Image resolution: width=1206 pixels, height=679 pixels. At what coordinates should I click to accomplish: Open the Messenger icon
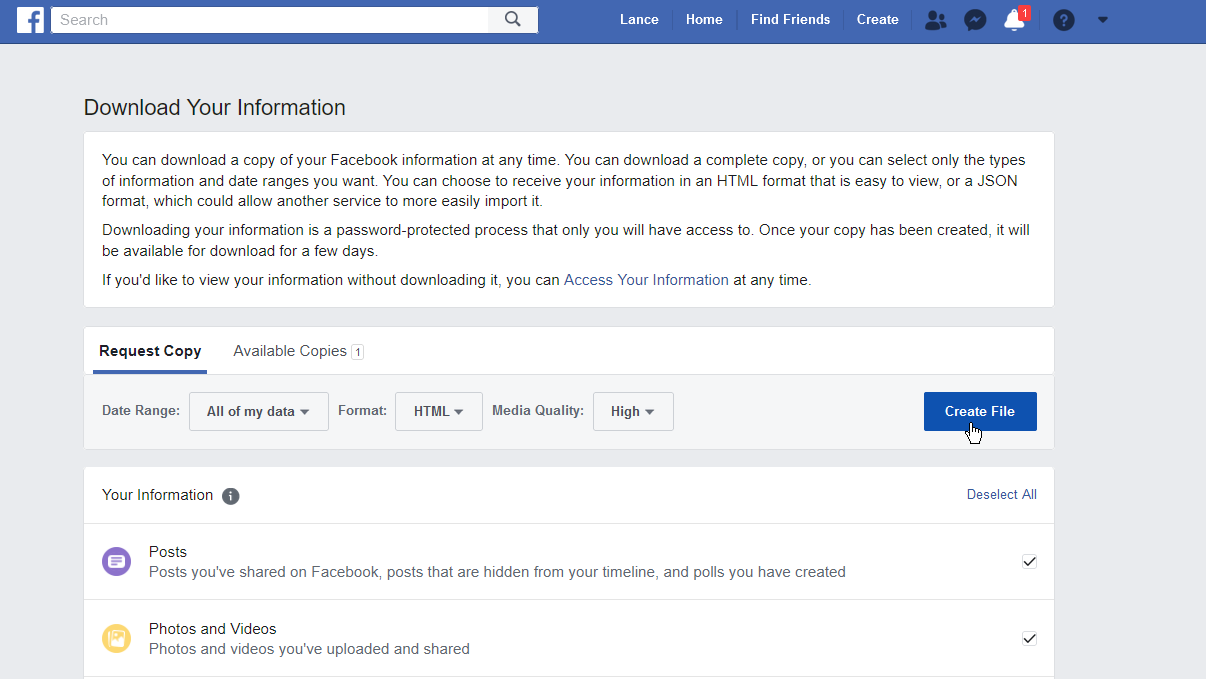[x=975, y=20]
